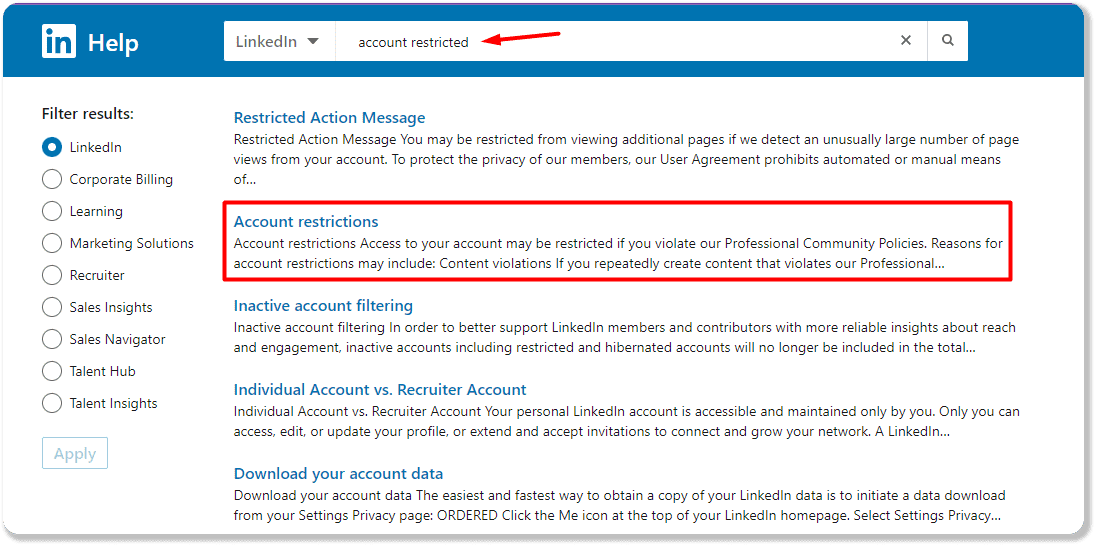
Task: Clear the search query with X icon
Action: pos(906,41)
